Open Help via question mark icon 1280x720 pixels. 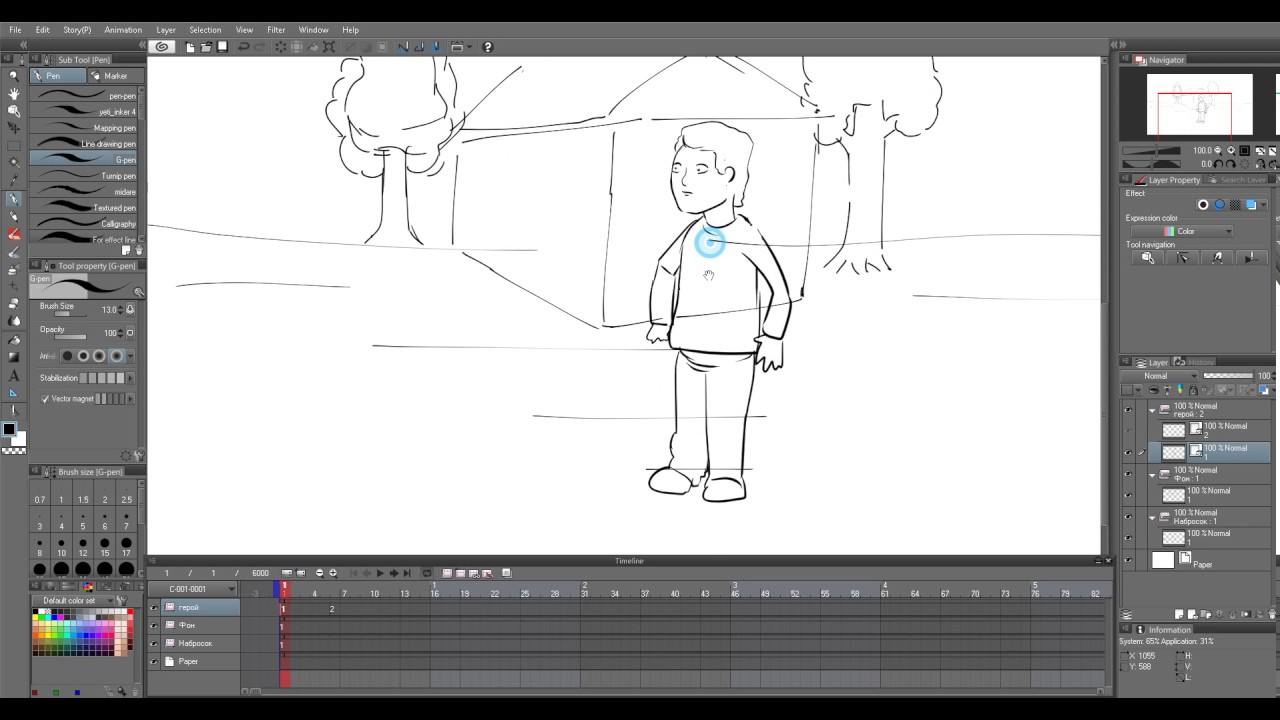pos(488,46)
